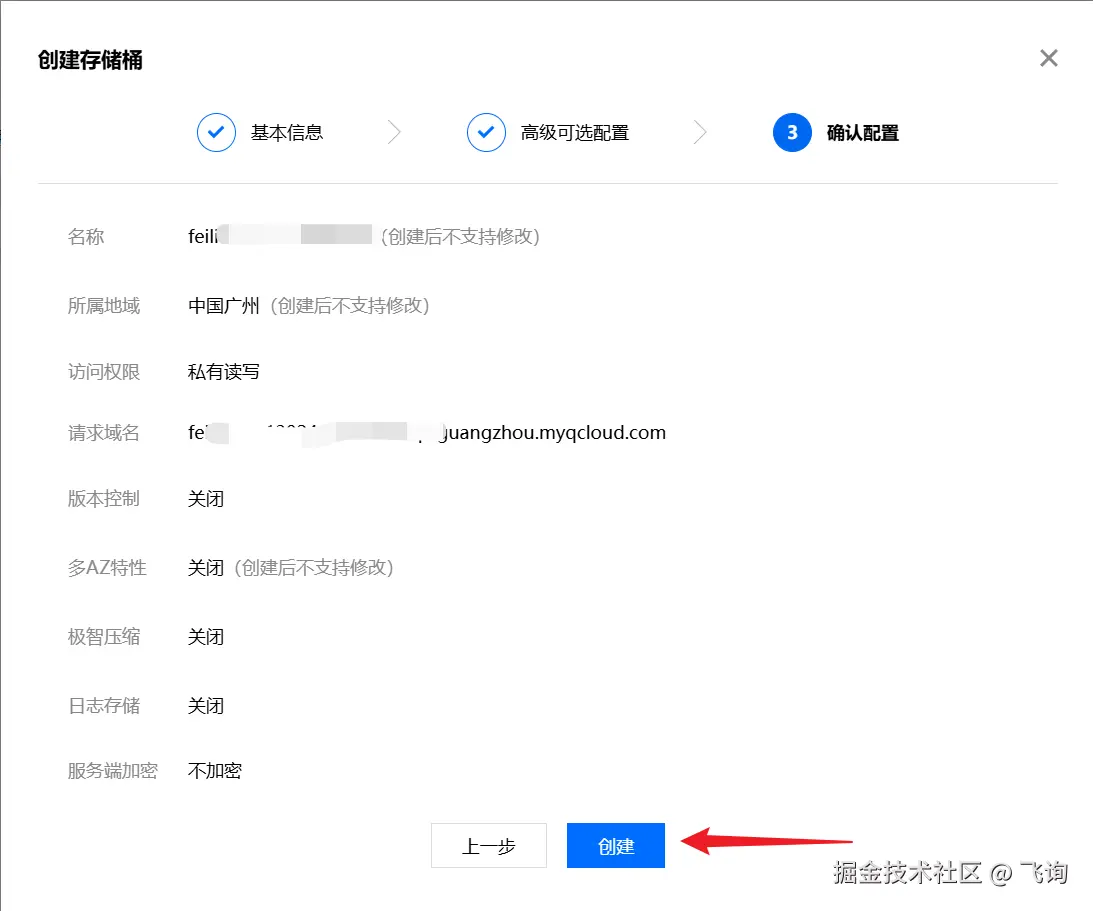Click the 关闭 value beside 多AZ特性

click(x=206, y=567)
